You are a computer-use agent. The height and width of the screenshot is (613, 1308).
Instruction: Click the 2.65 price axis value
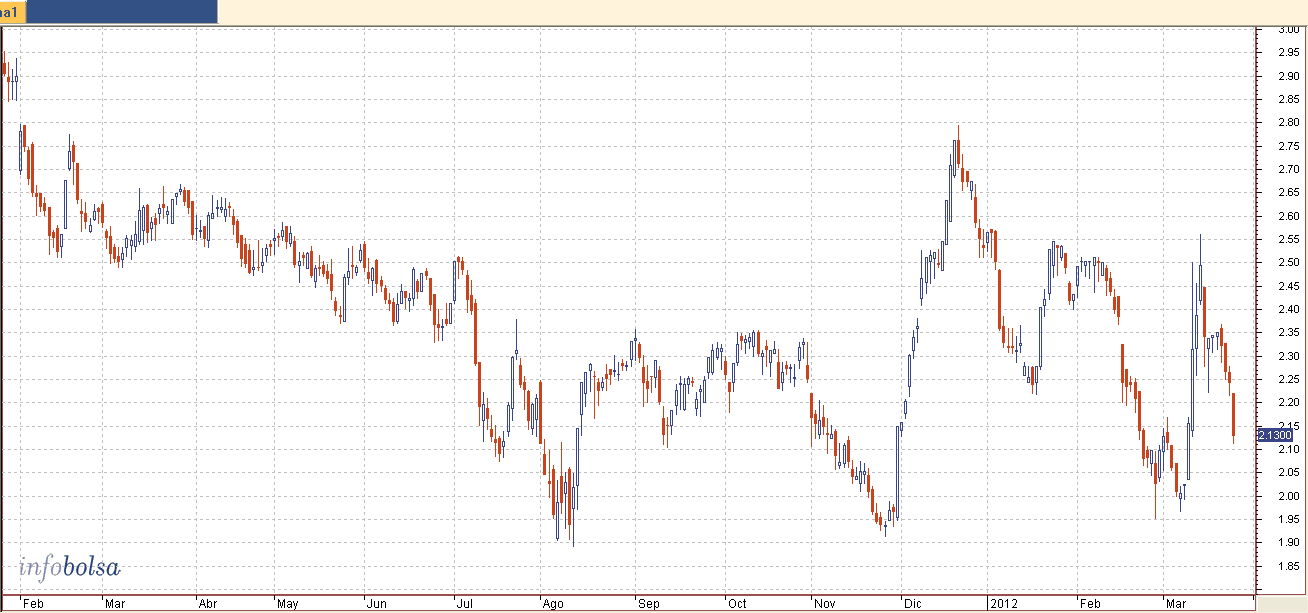click(1289, 193)
